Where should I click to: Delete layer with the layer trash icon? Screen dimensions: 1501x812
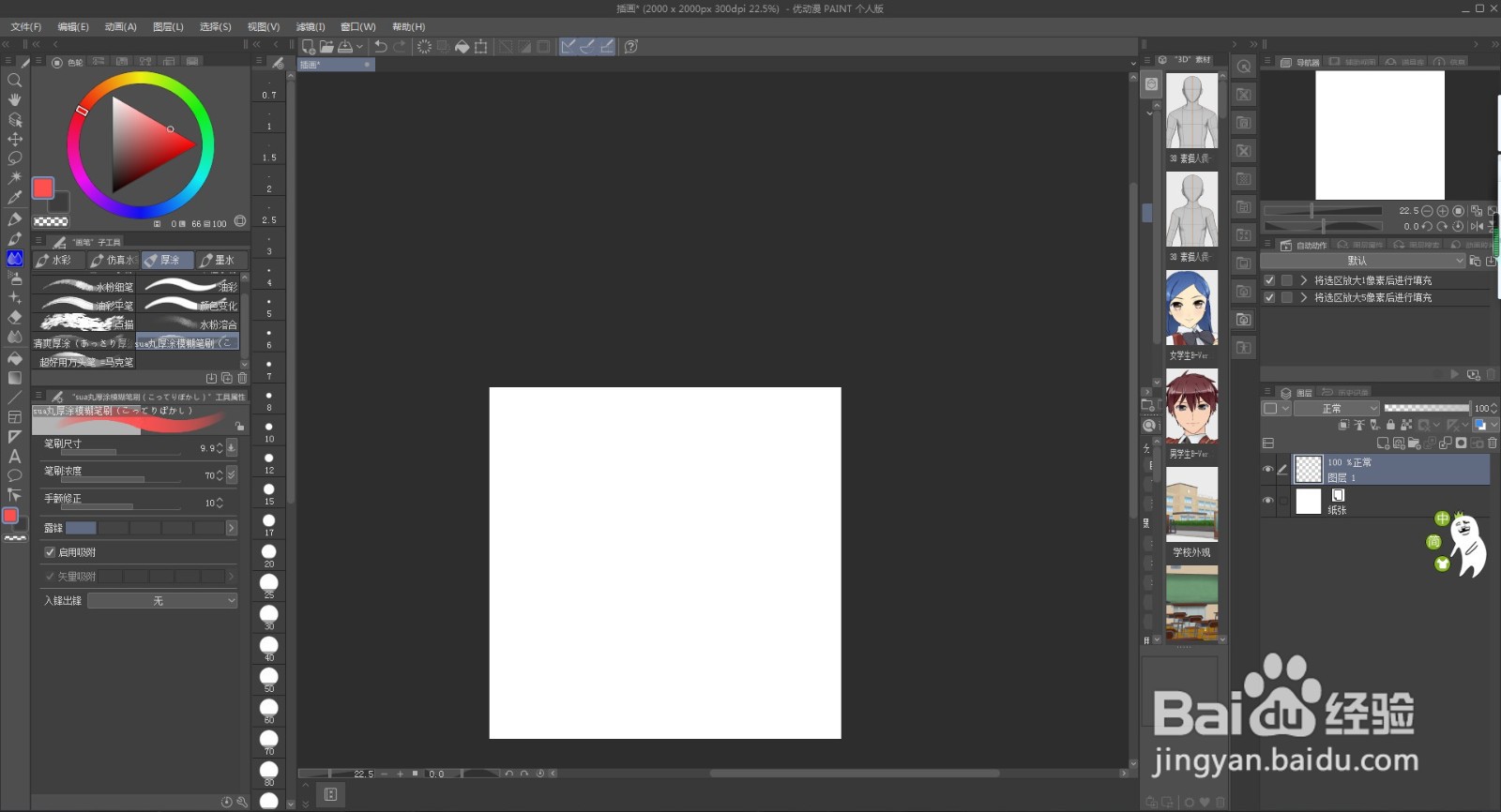(1493, 443)
